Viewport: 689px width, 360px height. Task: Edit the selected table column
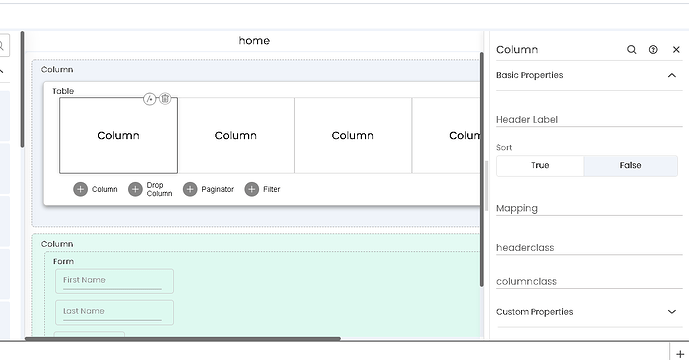(x=149, y=99)
